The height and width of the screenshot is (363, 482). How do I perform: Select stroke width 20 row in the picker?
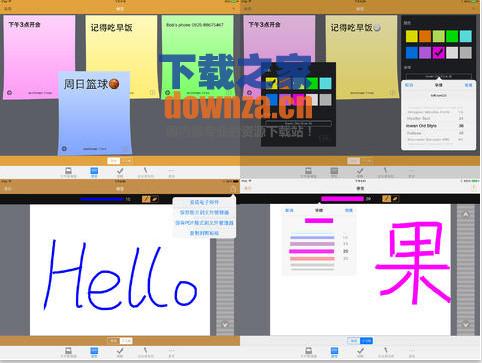click(318, 251)
